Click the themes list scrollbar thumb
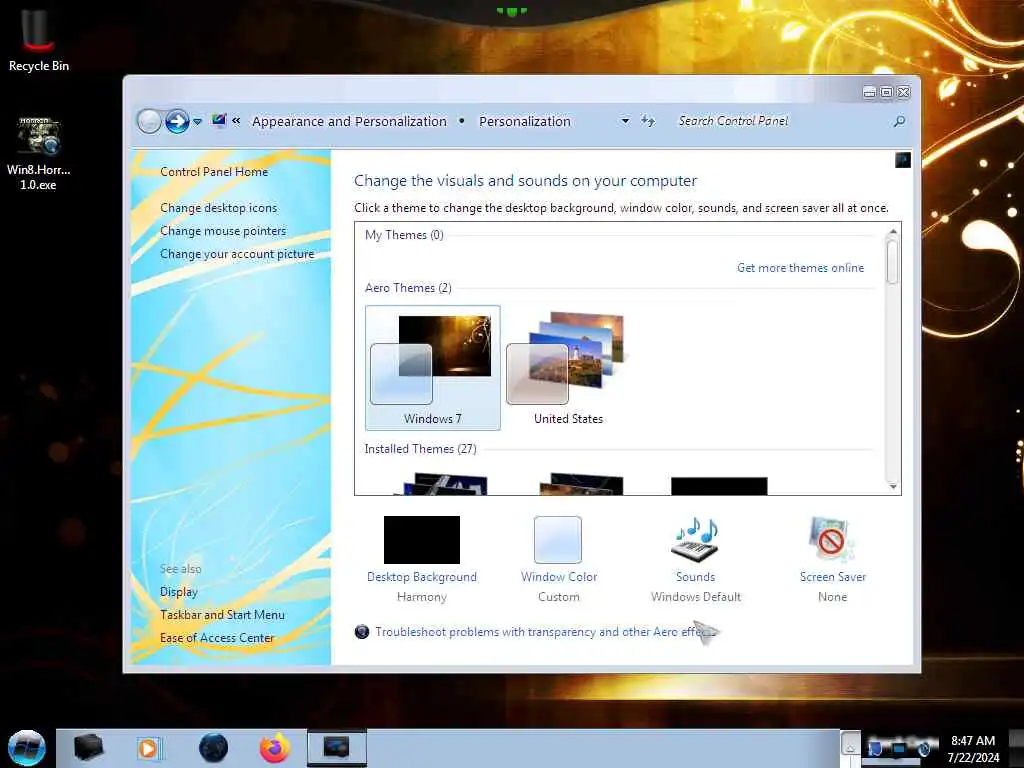This screenshot has width=1024, height=768. [x=893, y=261]
